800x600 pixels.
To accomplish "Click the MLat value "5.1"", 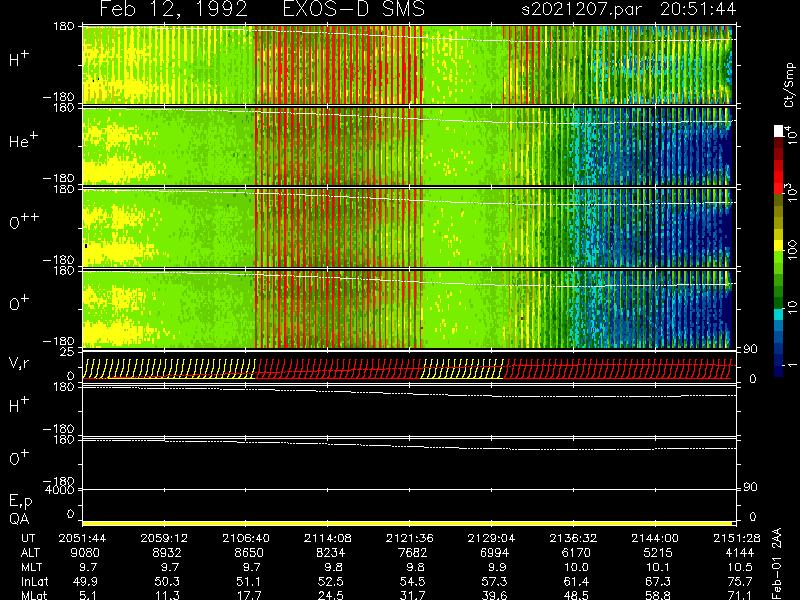I will pos(88,595).
